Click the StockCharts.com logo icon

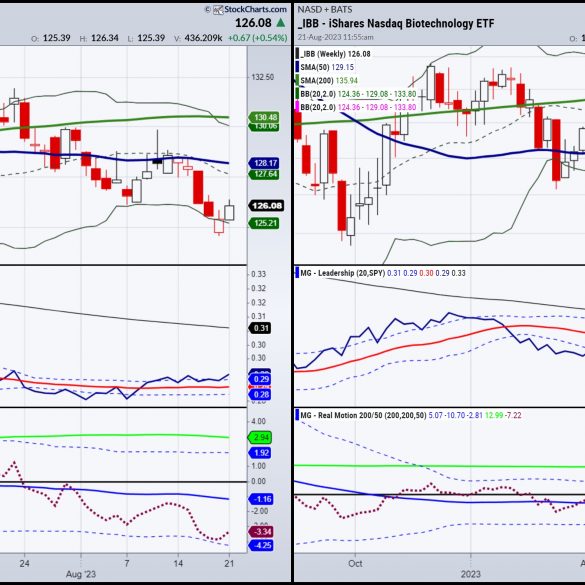tap(218, 10)
